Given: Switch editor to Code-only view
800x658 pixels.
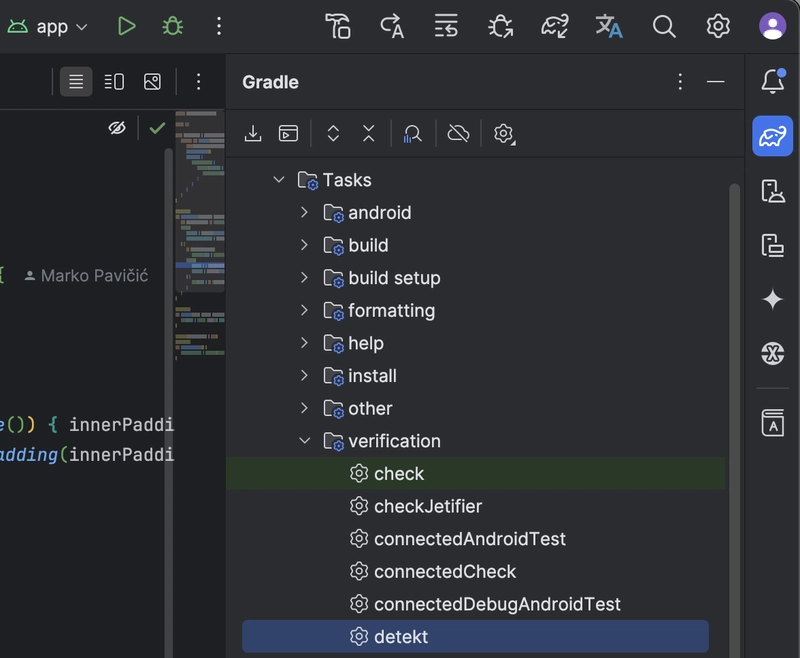Looking at the screenshot, I should (x=76, y=82).
